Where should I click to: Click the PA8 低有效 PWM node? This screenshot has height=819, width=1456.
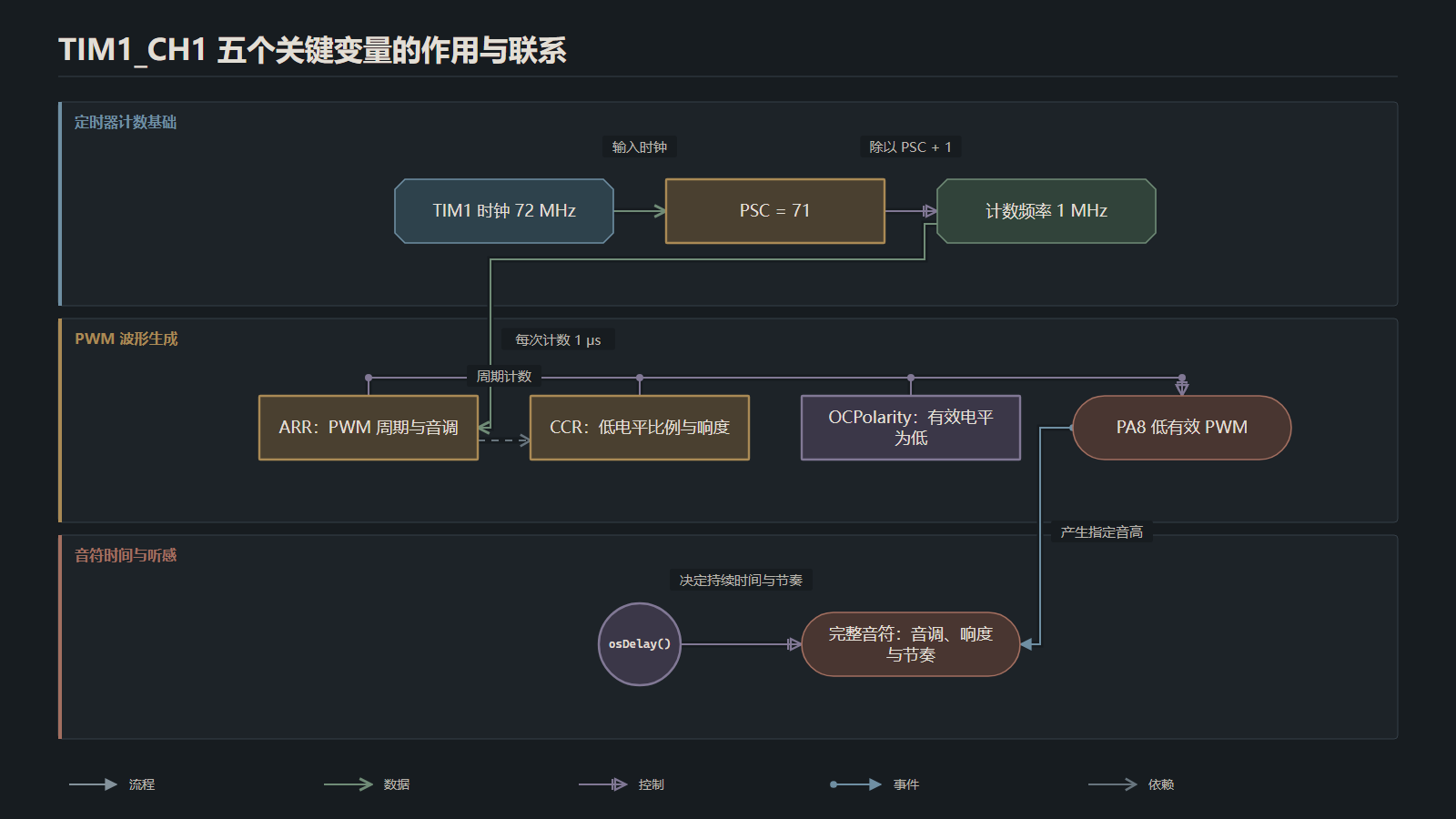(1182, 428)
